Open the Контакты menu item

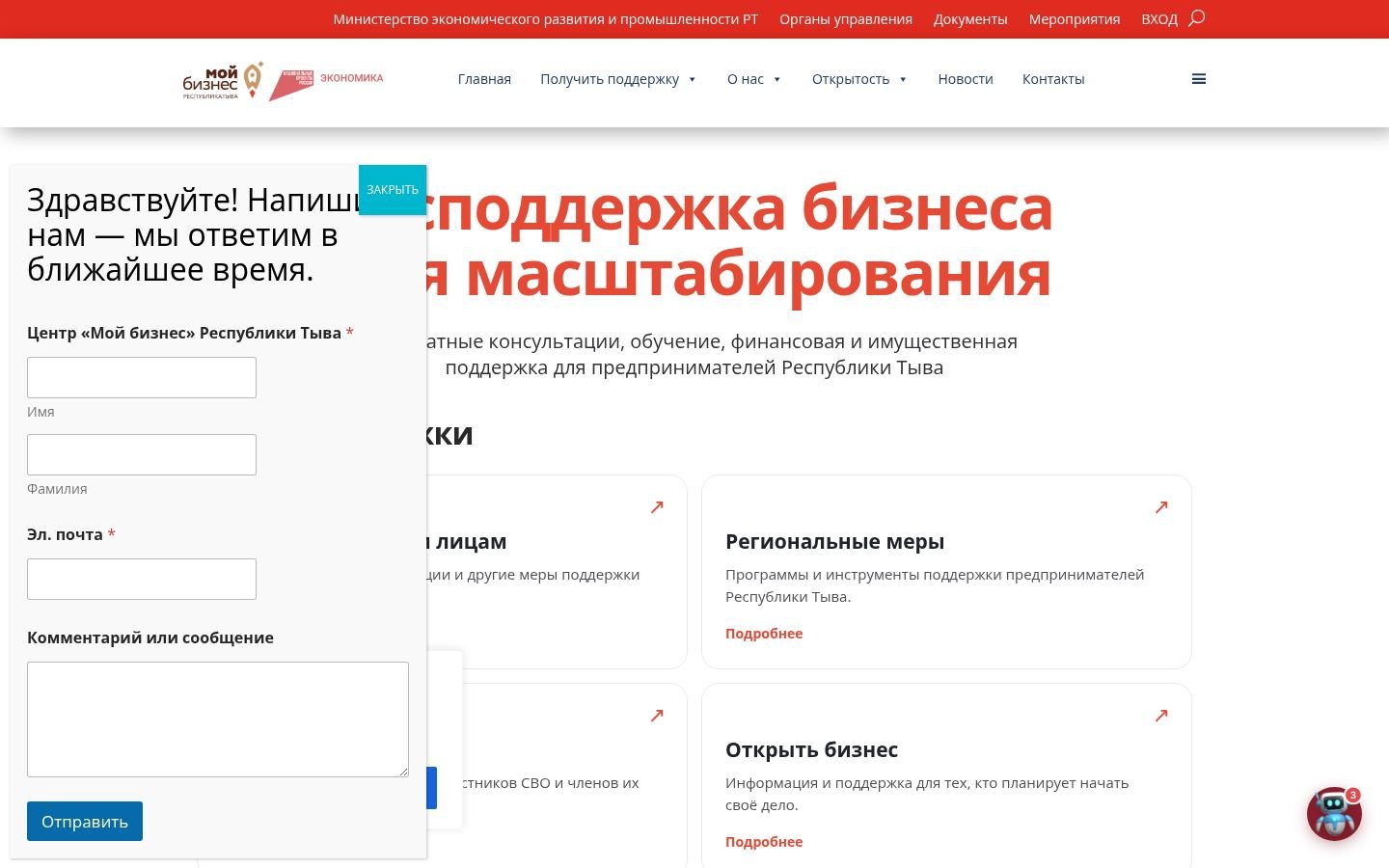pyautogui.click(x=1053, y=79)
